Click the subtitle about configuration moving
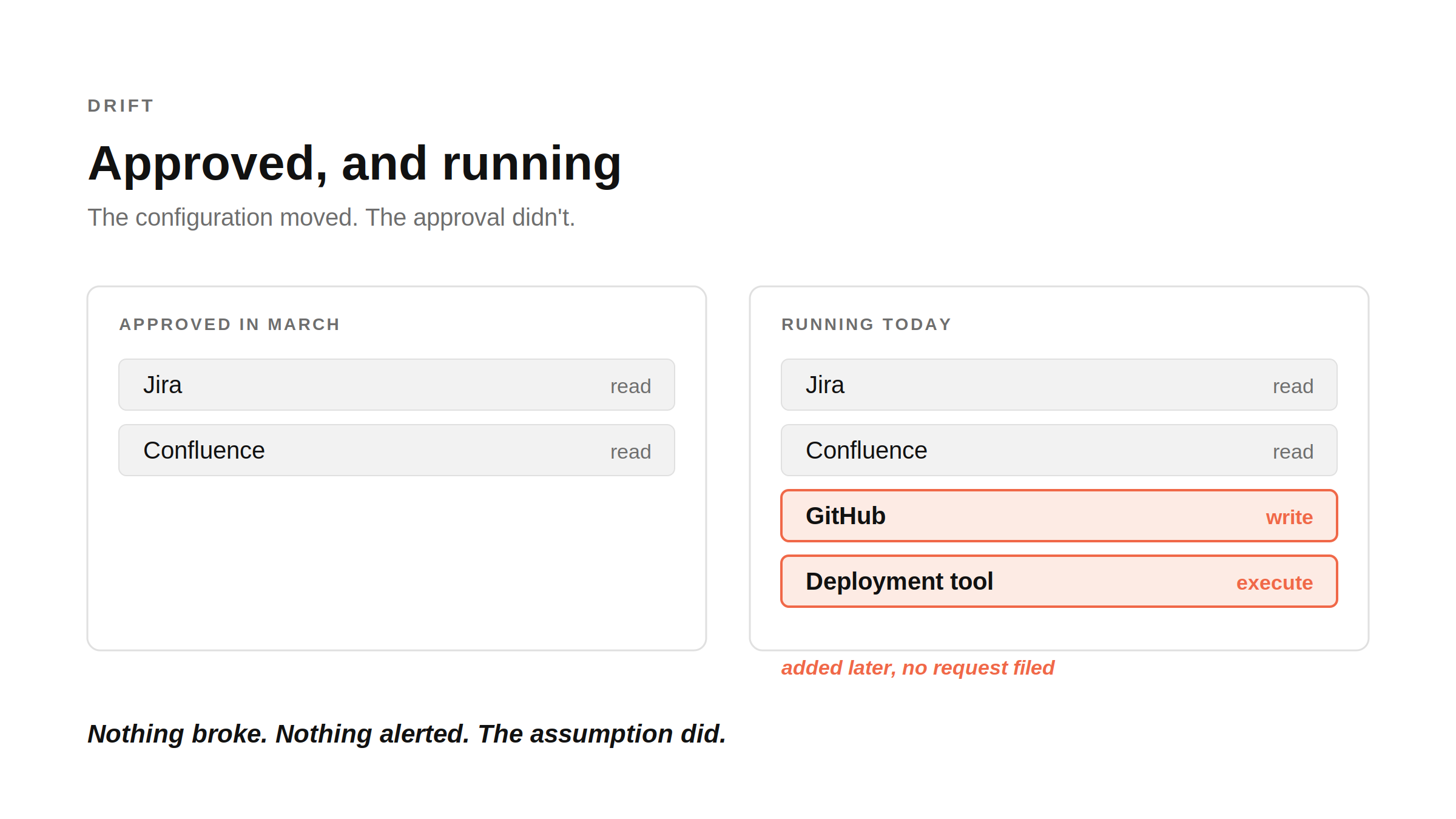The width and height of the screenshot is (1456, 819). pyautogui.click(x=331, y=217)
